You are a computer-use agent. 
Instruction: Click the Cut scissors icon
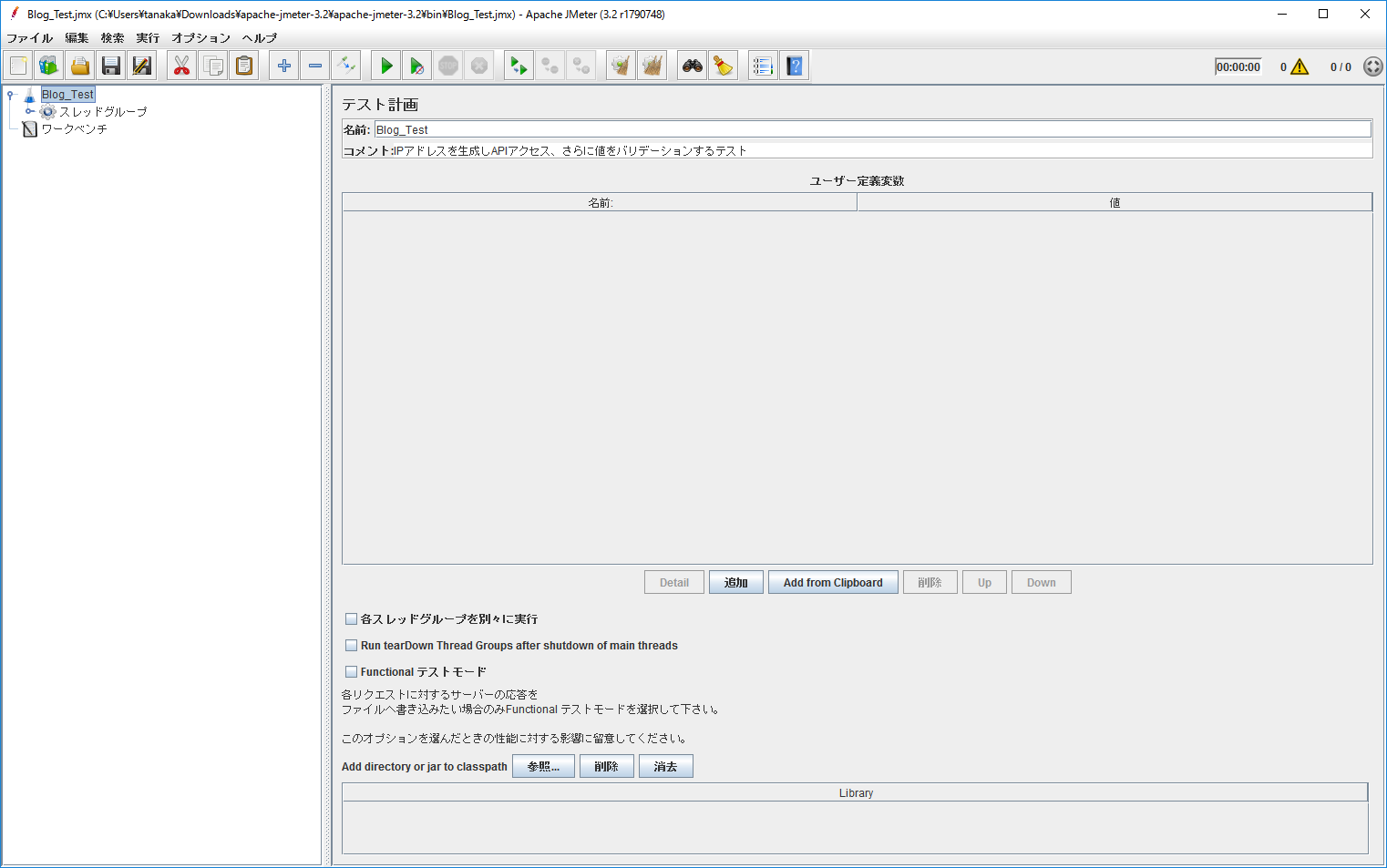click(x=182, y=66)
